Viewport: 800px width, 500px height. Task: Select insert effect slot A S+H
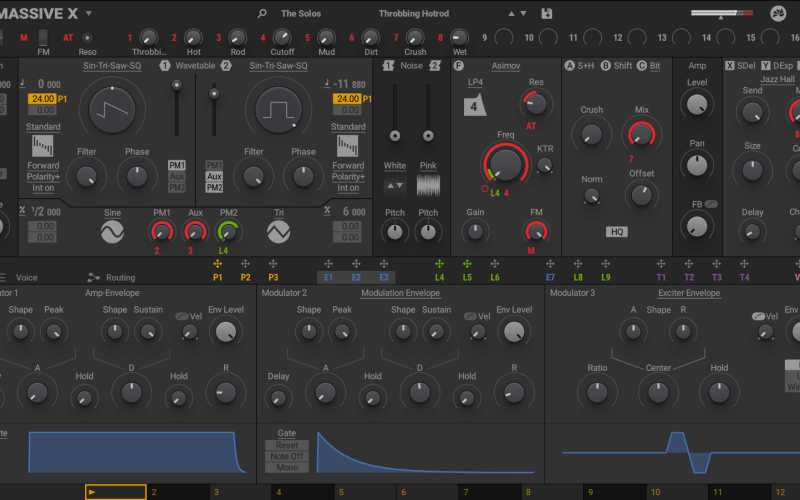point(579,66)
